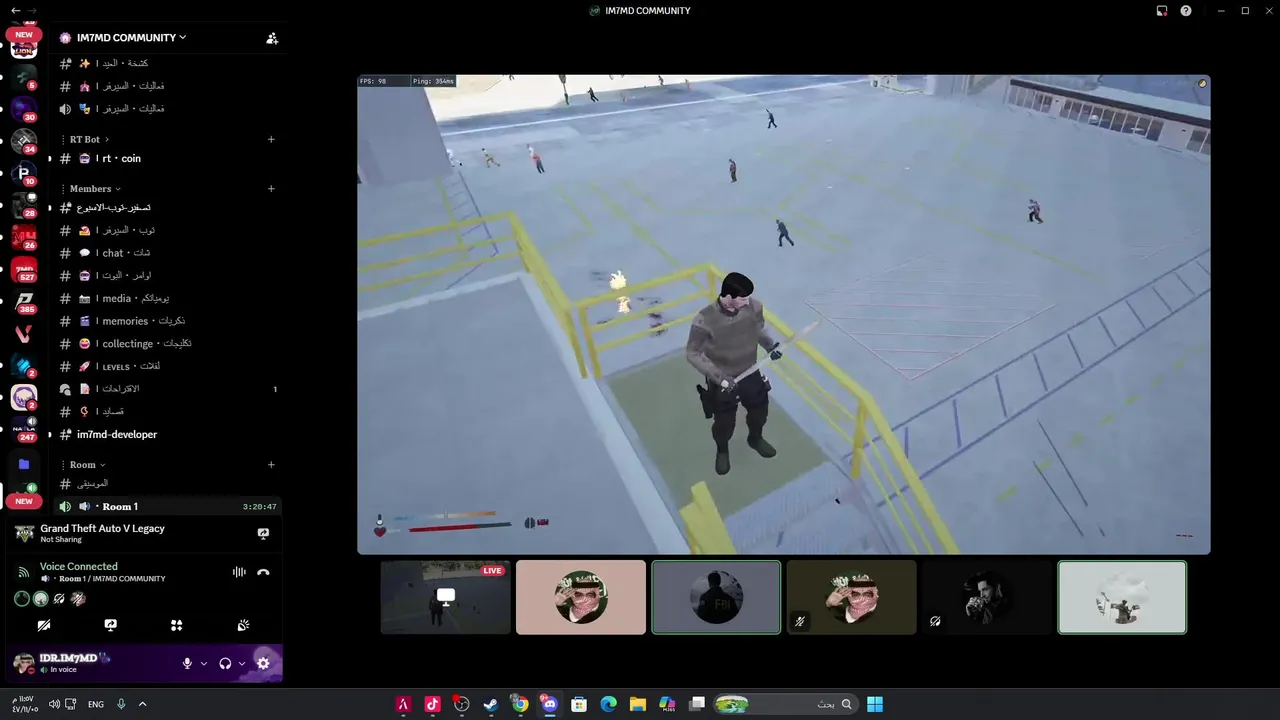This screenshot has height=720, width=1280.
Task: Open Steam from the taskbar
Action: (490, 704)
